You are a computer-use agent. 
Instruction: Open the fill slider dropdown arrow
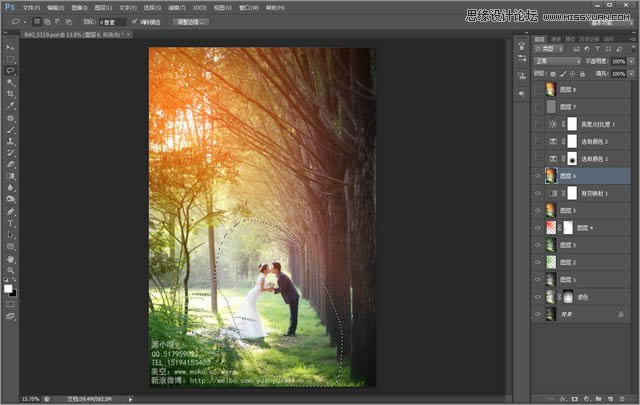[x=631, y=74]
